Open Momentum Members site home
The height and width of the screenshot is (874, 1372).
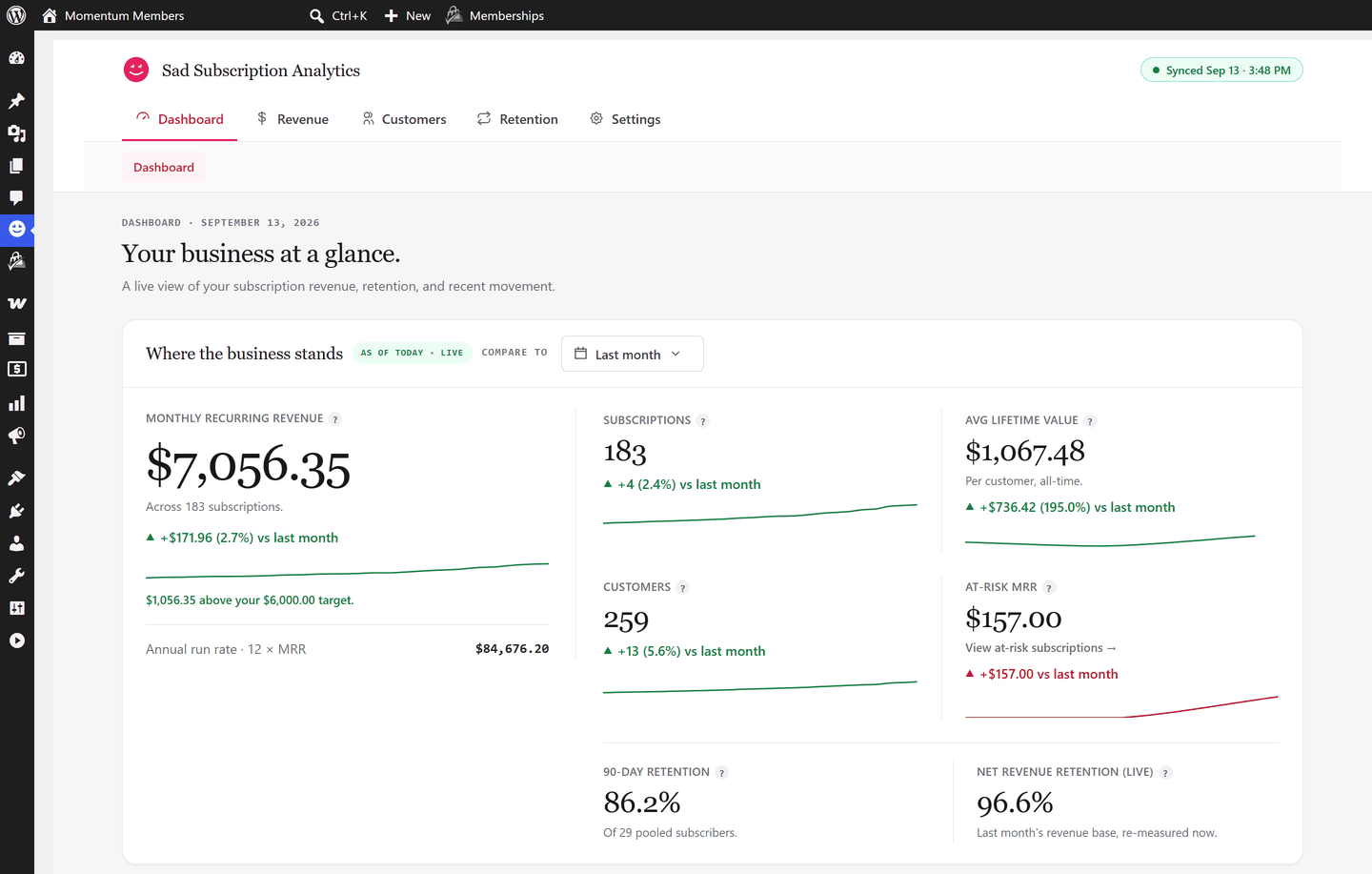(50, 15)
